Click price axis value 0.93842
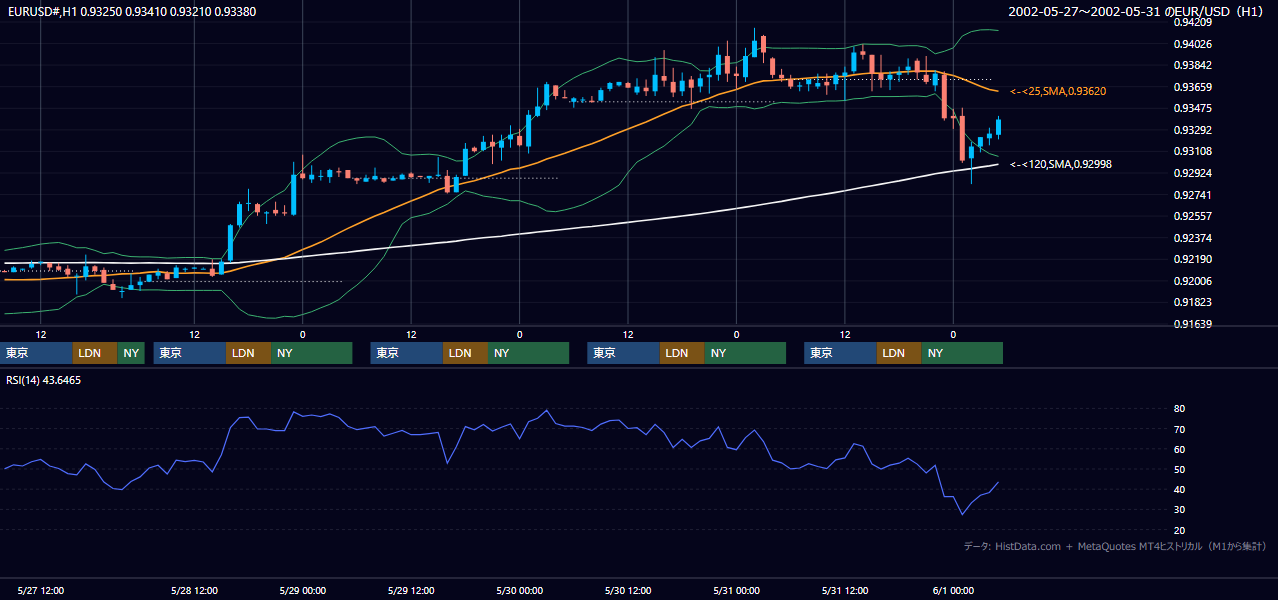The image size is (1278, 600). 1192,65
